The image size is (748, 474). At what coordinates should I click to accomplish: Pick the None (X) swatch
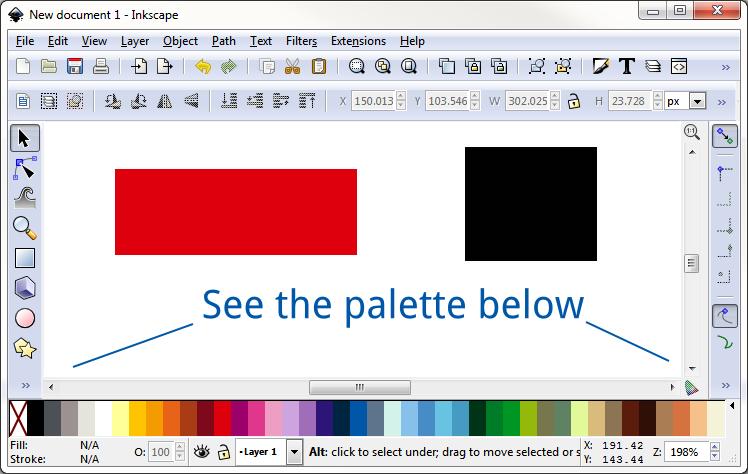[x=18, y=418]
